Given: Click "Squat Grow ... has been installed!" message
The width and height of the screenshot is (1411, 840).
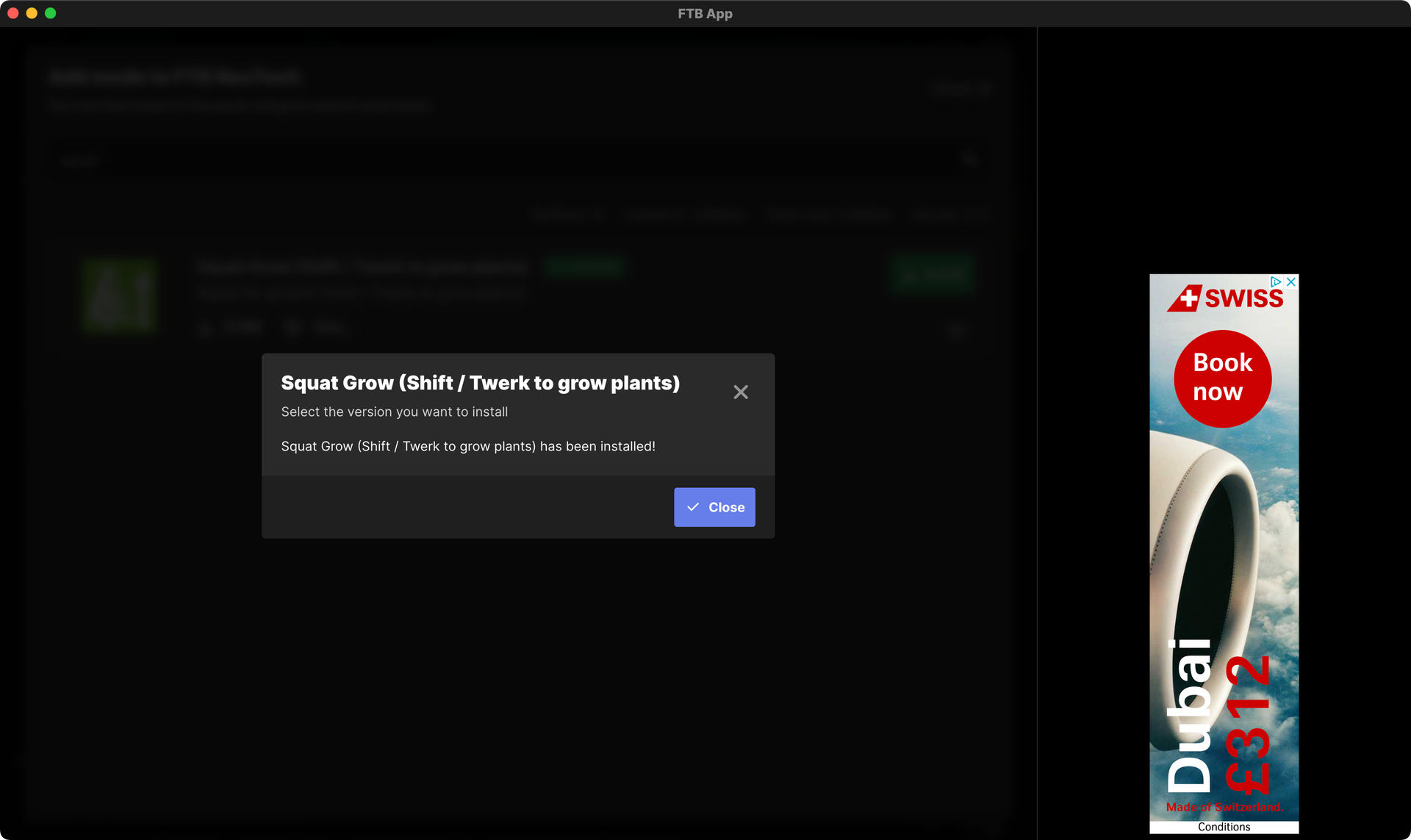Looking at the screenshot, I should pyautogui.click(x=468, y=446).
